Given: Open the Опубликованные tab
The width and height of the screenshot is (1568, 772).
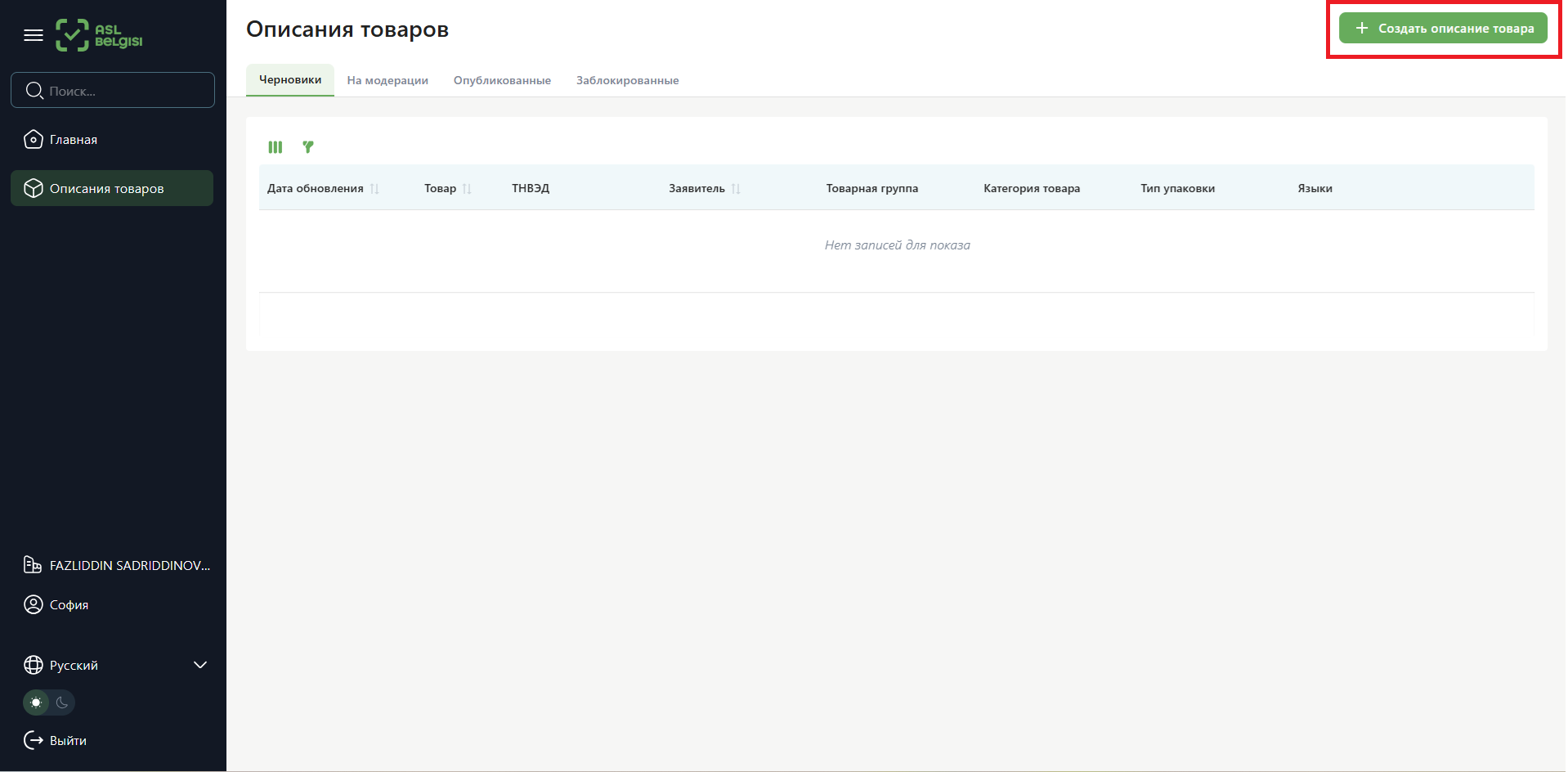Looking at the screenshot, I should click(x=502, y=80).
